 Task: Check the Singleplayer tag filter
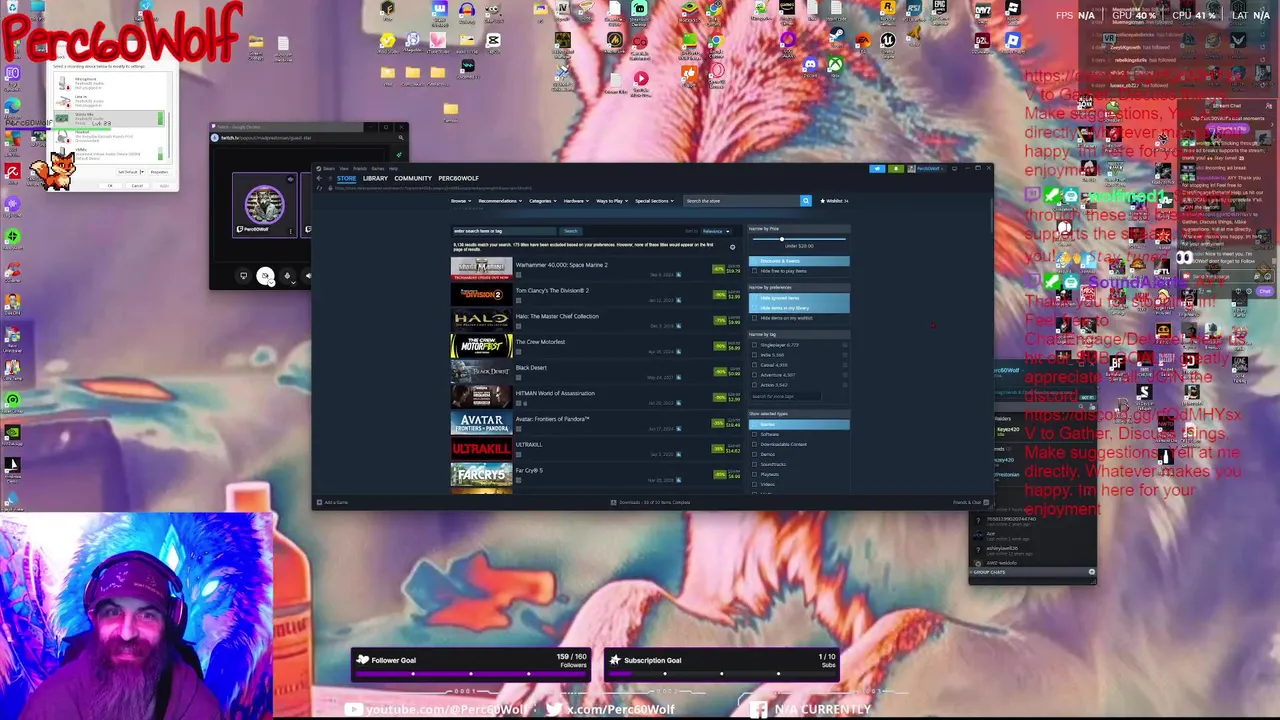point(754,345)
